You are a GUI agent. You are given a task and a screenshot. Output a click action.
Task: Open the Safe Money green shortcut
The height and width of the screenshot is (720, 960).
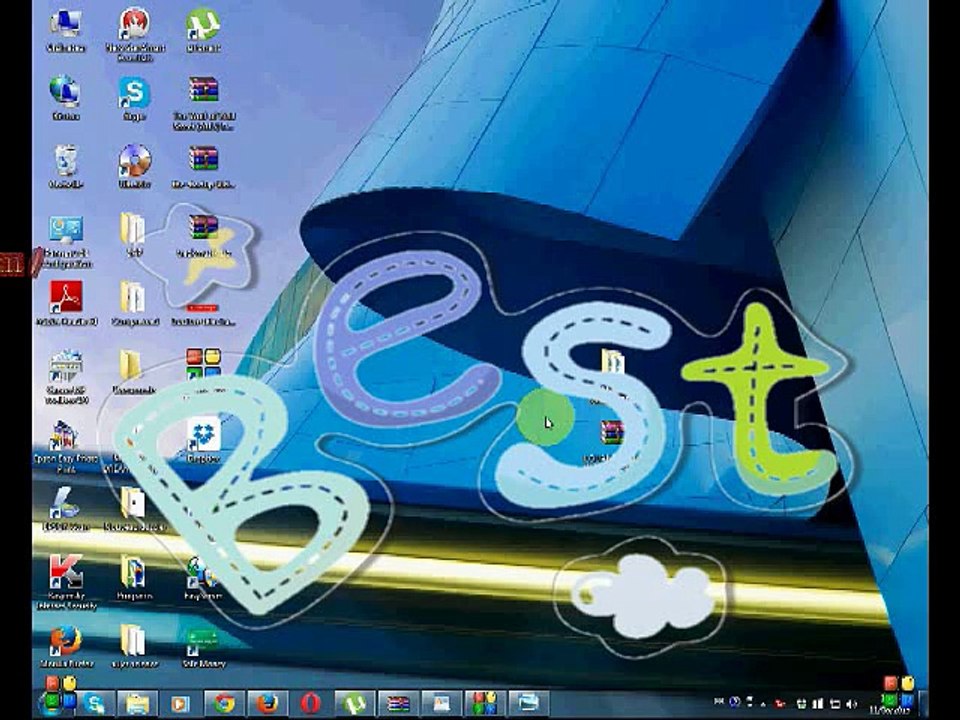(x=204, y=647)
